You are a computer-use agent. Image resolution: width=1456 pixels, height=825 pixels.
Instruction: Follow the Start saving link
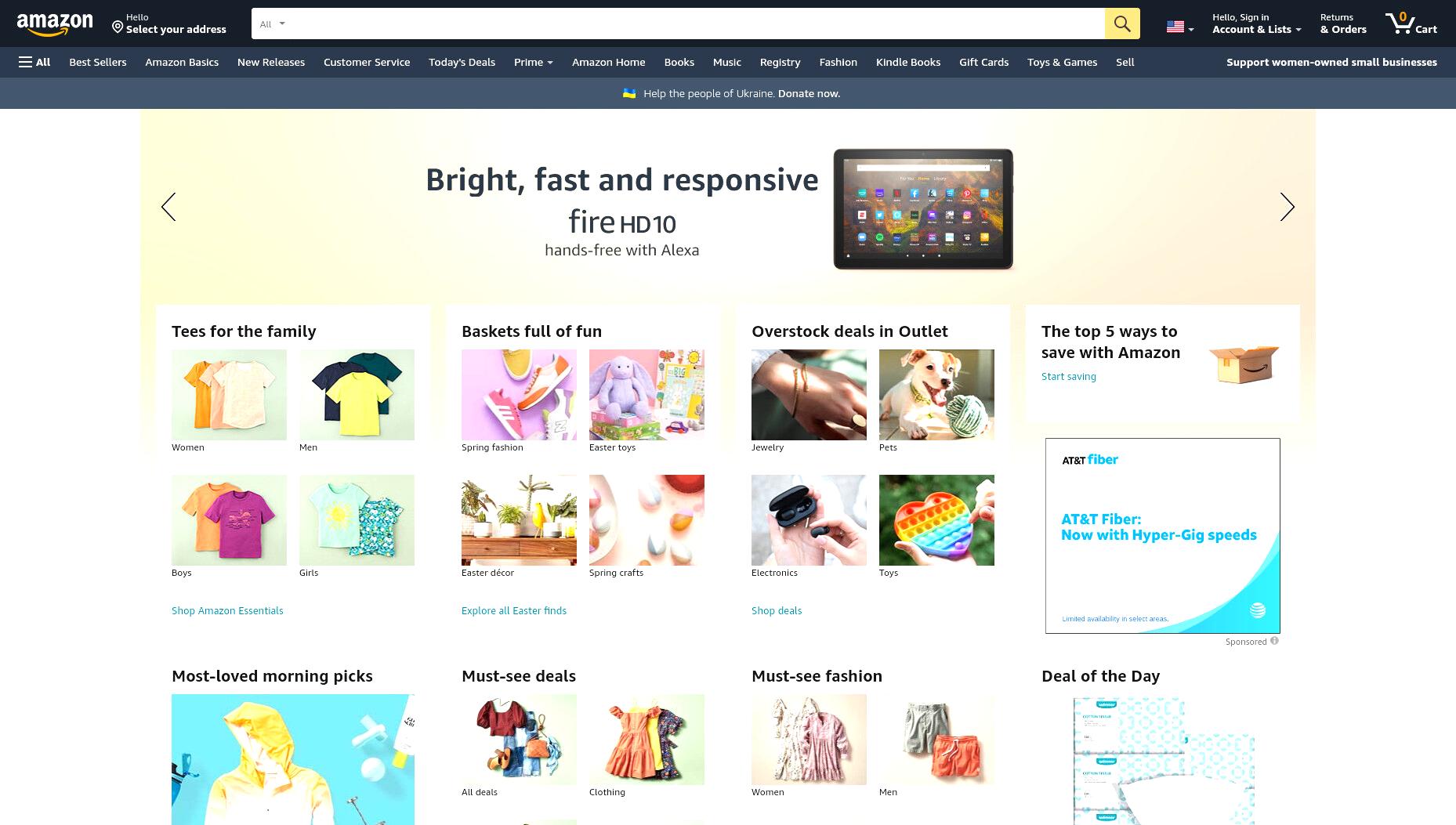(x=1068, y=376)
